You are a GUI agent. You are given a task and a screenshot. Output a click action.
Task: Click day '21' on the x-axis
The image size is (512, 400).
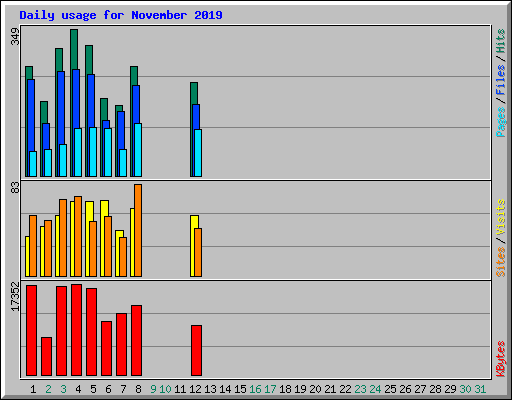[x=330, y=389]
